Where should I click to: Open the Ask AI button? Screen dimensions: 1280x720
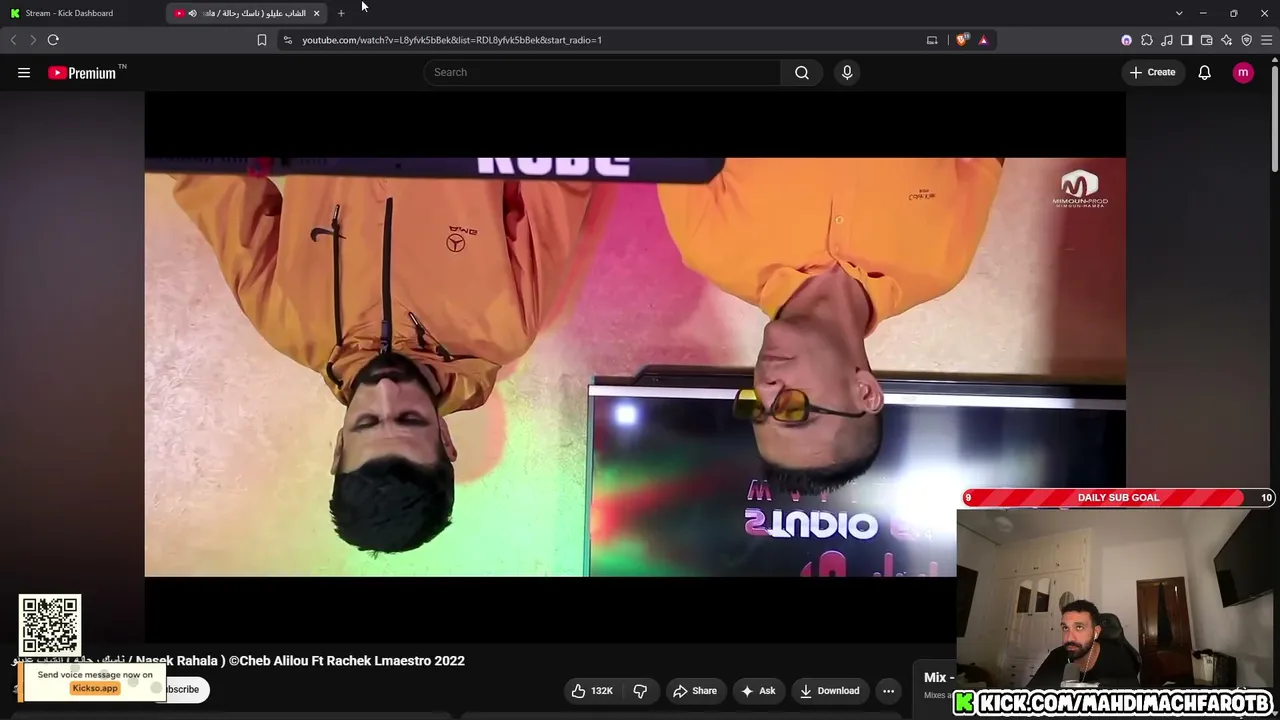[758, 691]
